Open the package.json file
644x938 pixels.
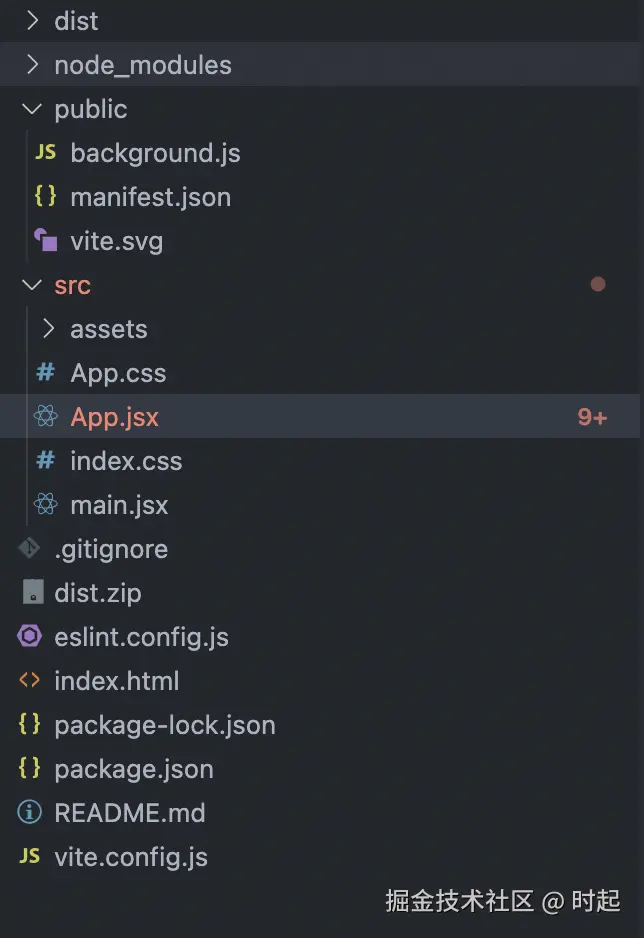[134, 769]
